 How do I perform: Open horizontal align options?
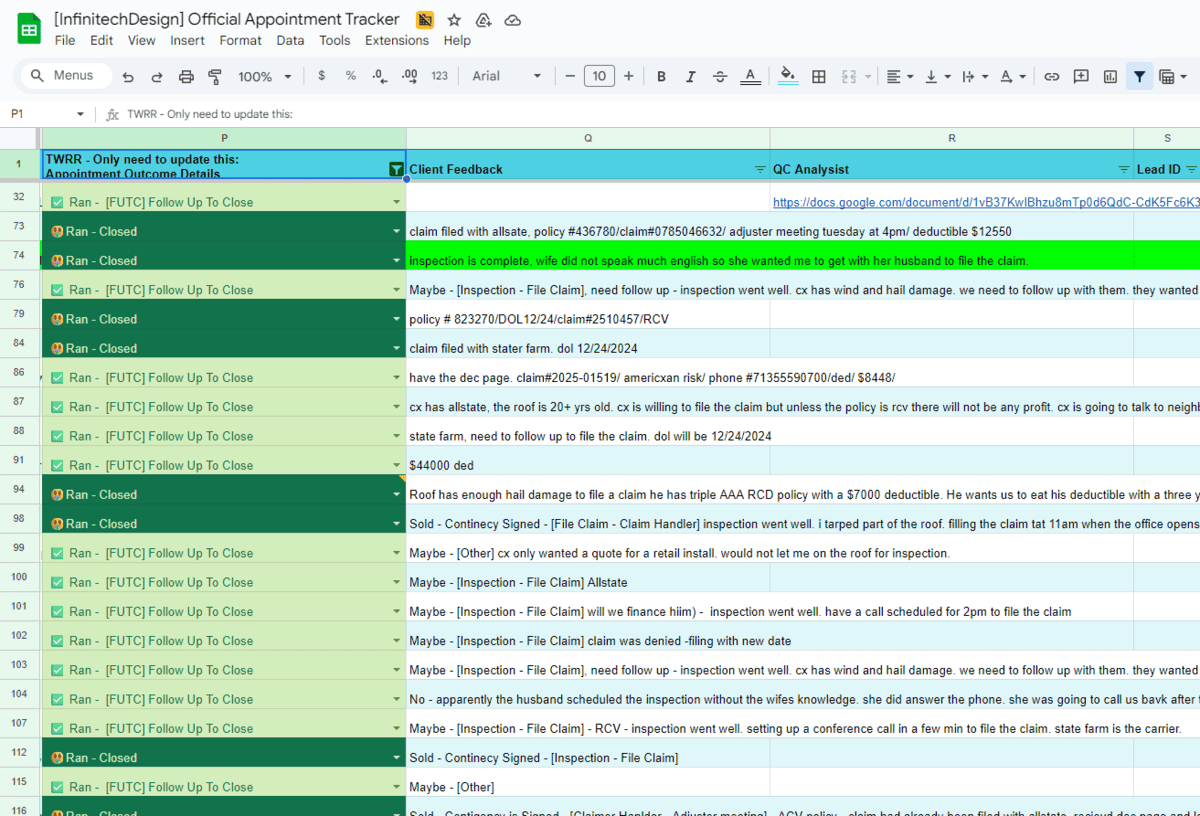click(899, 76)
